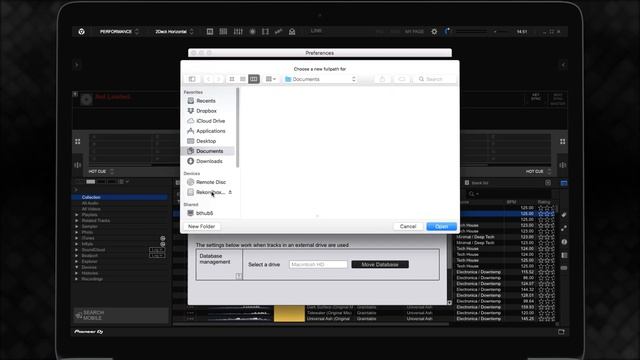Screen dimensions: 640x360
Task: Click the SEARCH MOBILE button
Action: pyautogui.click(x=121, y=315)
